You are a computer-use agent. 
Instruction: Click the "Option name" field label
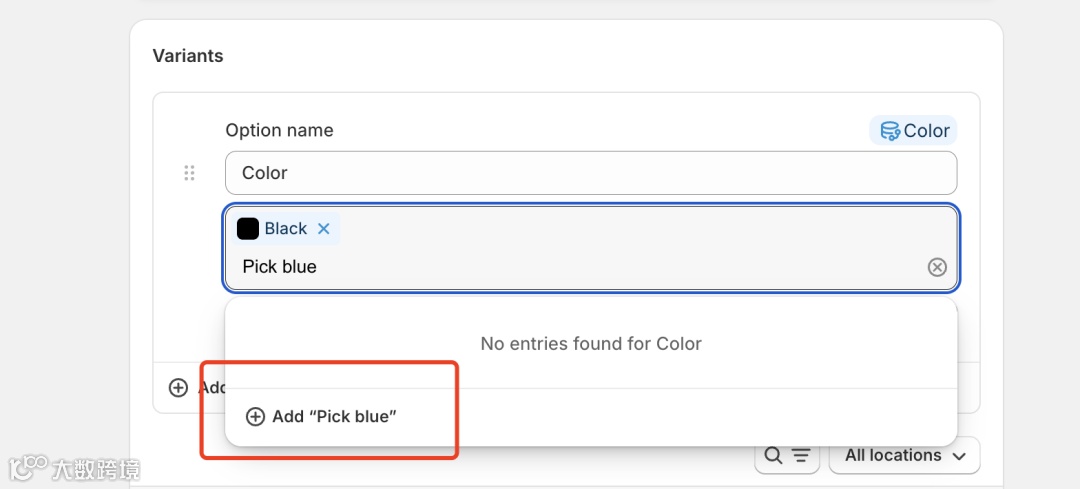tap(279, 131)
